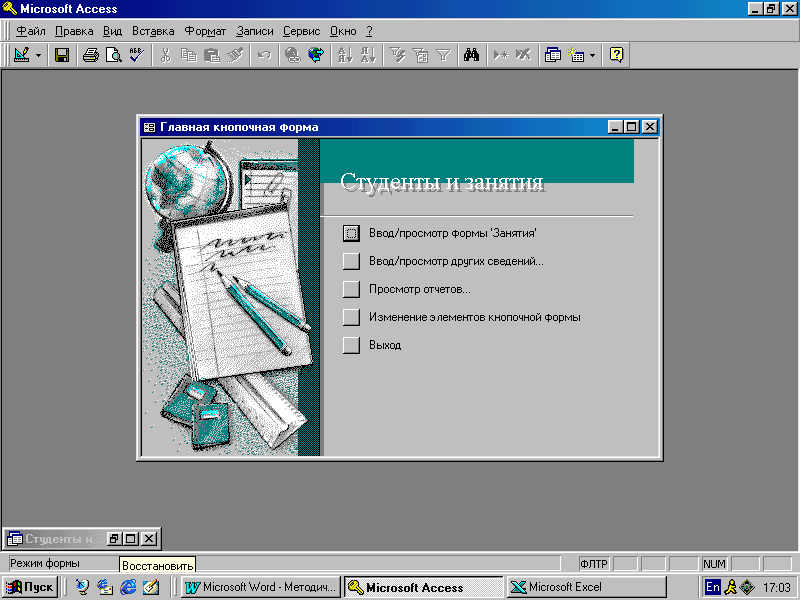The width and height of the screenshot is (800, 600).
Task: Click the 17:03 system clock
Action: coord(777,587)
